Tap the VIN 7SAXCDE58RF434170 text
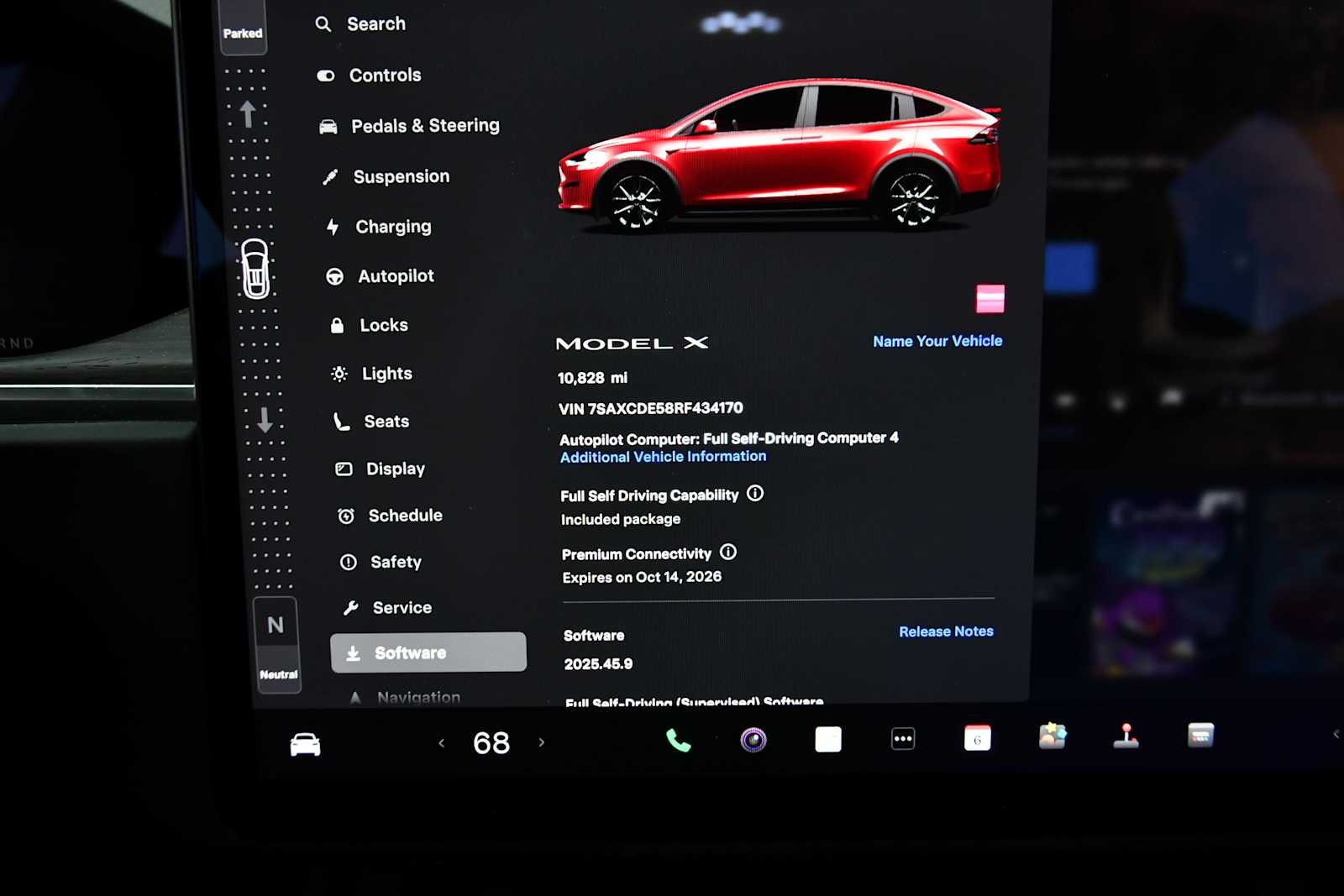The width and height of the screenshot is (1344, 896). click(x=651, y=408)
